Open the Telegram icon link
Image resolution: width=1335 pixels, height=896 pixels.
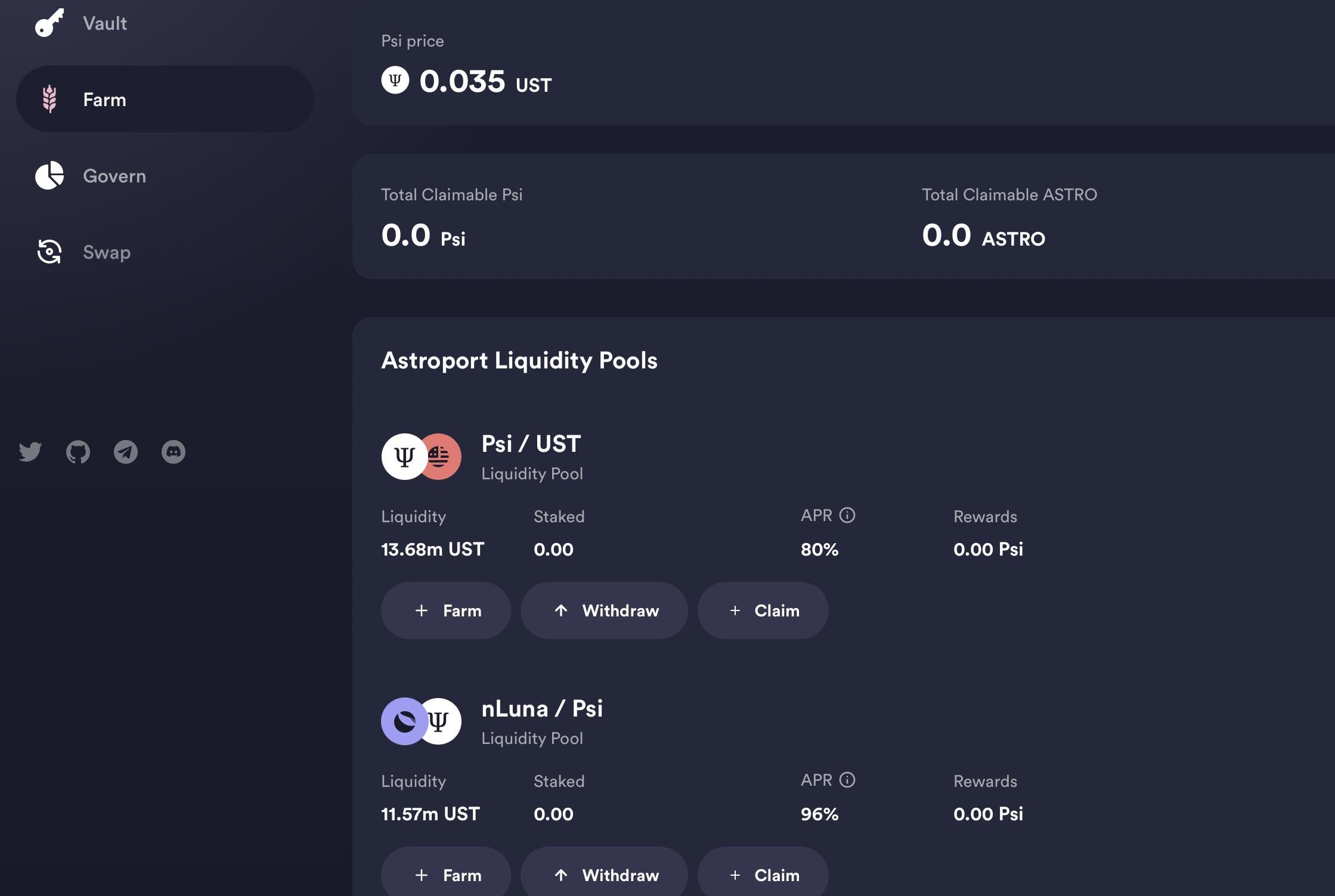pos(126,452)
